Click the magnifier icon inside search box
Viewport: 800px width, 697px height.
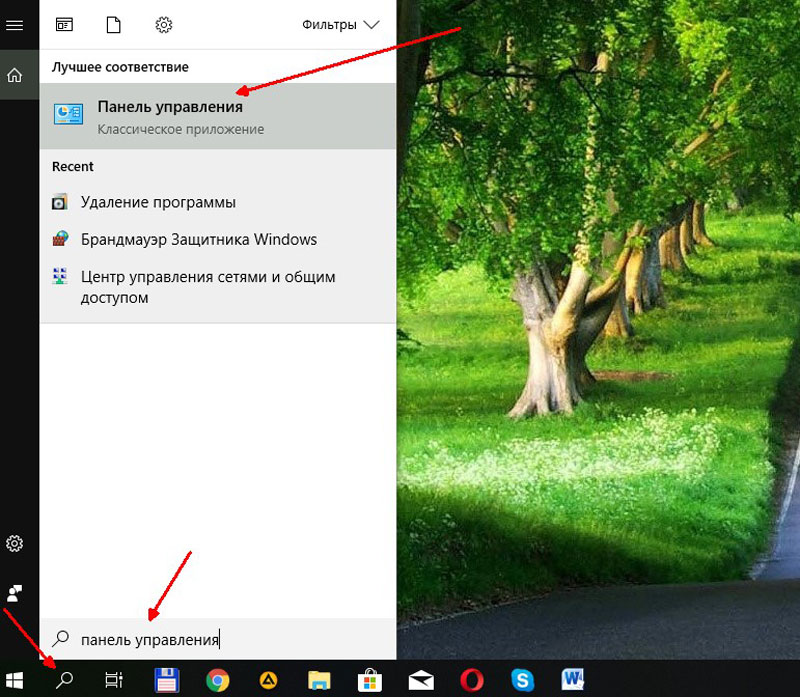[x=61, y=638]
